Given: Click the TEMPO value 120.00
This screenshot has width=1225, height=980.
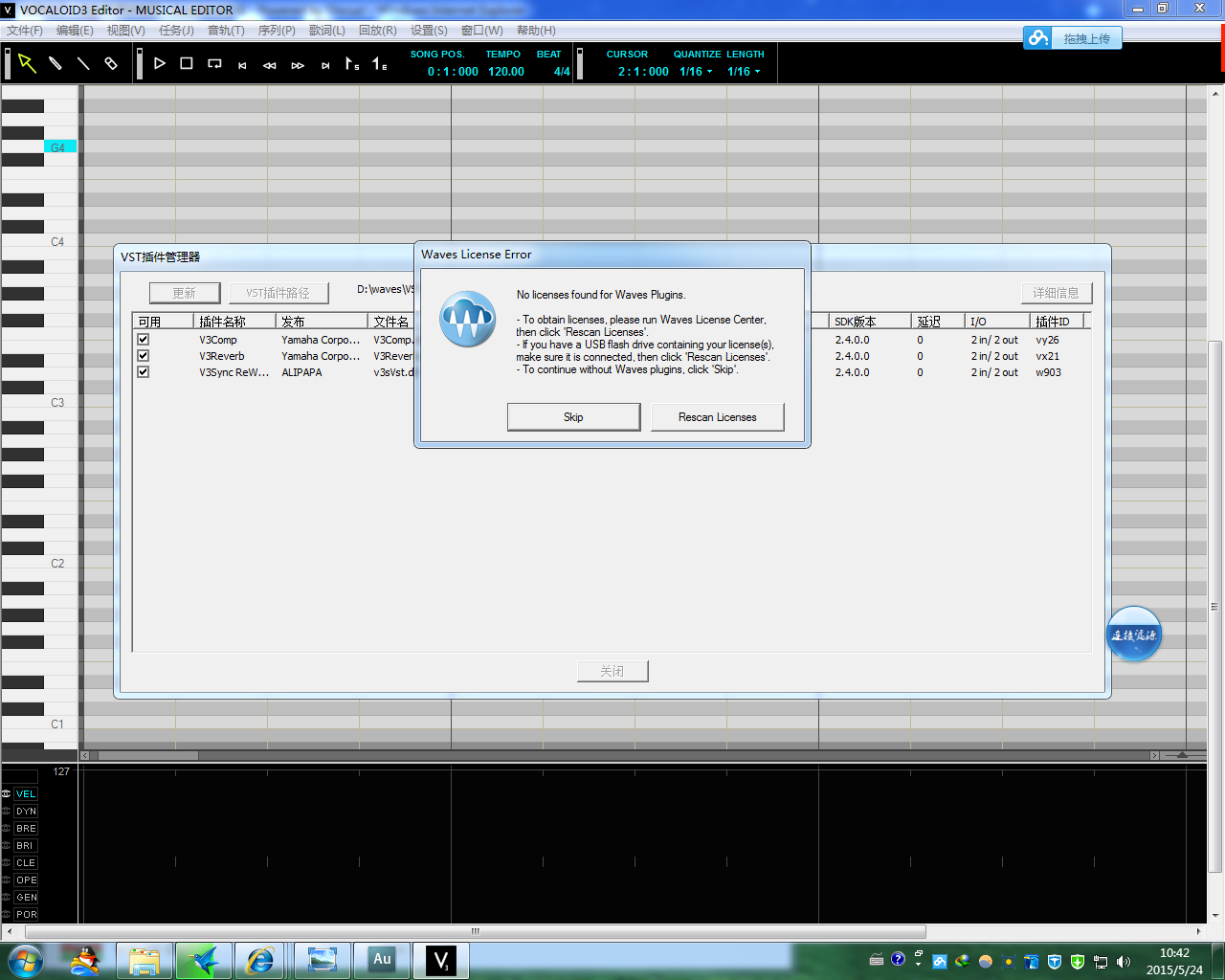Looking at the screenshot, I should [506, 72].
